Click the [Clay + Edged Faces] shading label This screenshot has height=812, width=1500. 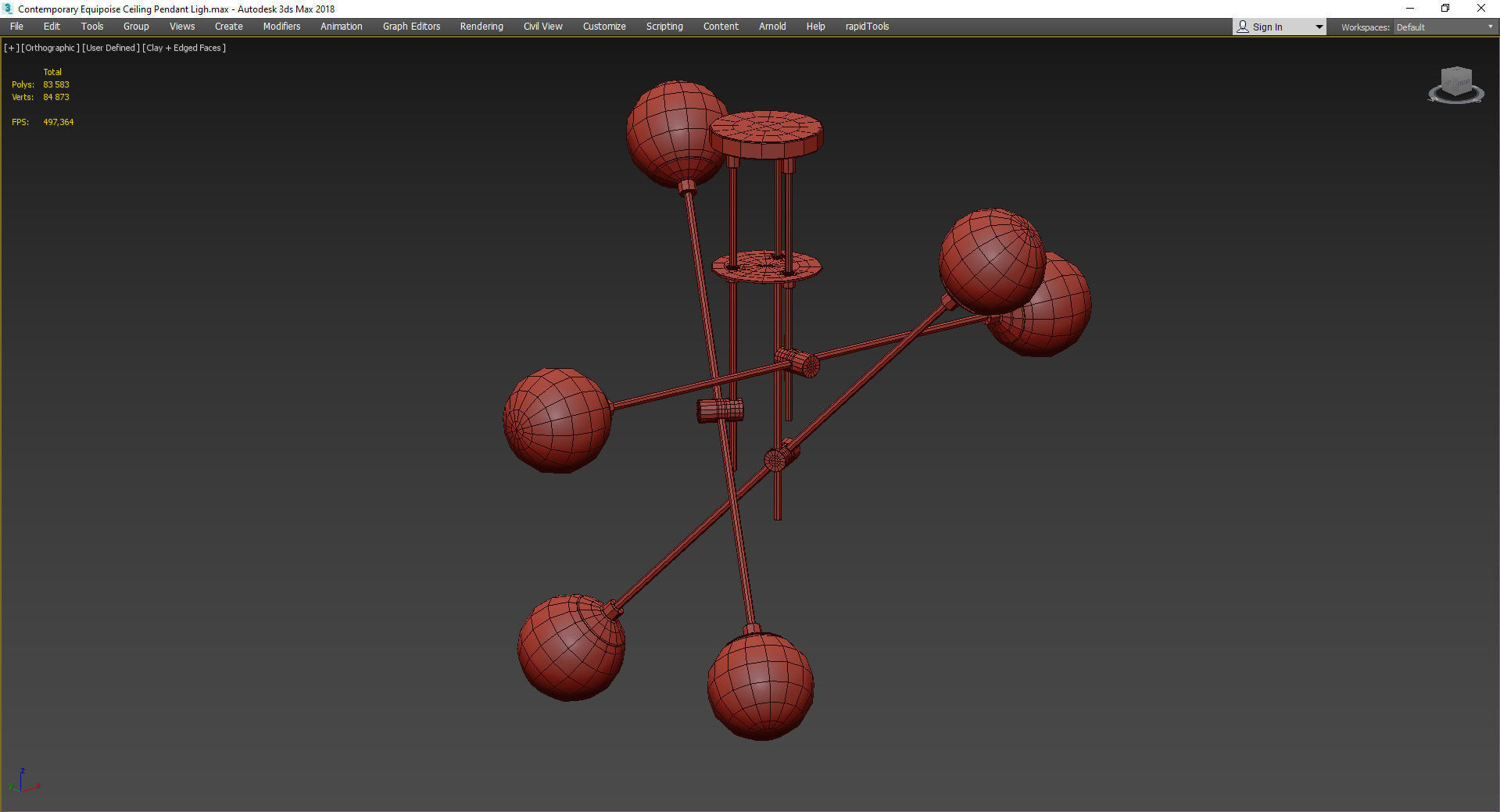click(184, 48)
